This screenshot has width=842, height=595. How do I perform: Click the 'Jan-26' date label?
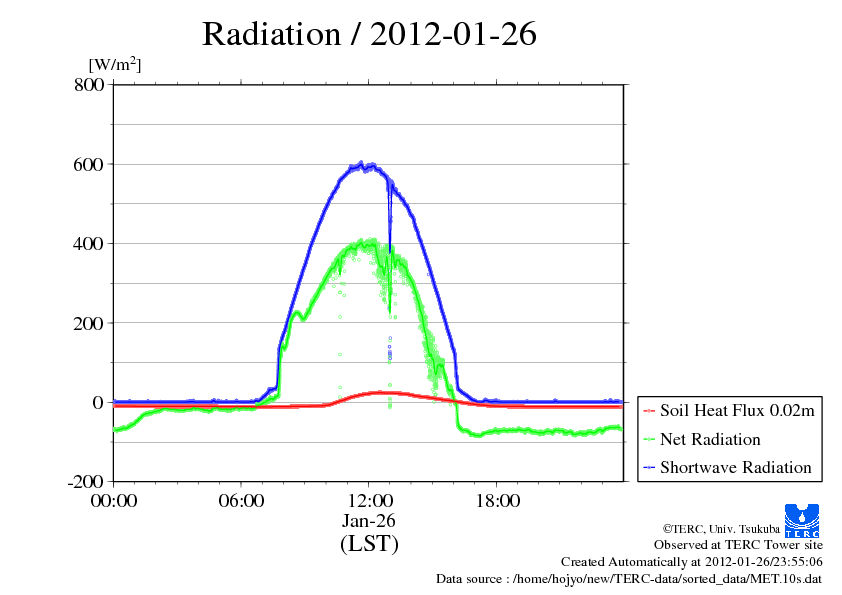(369, 521)
